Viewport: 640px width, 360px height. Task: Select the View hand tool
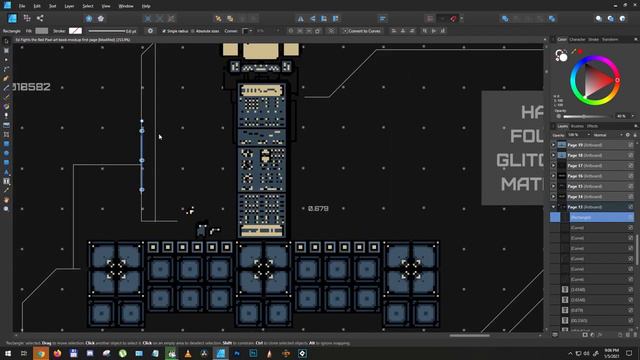(6, 200)
